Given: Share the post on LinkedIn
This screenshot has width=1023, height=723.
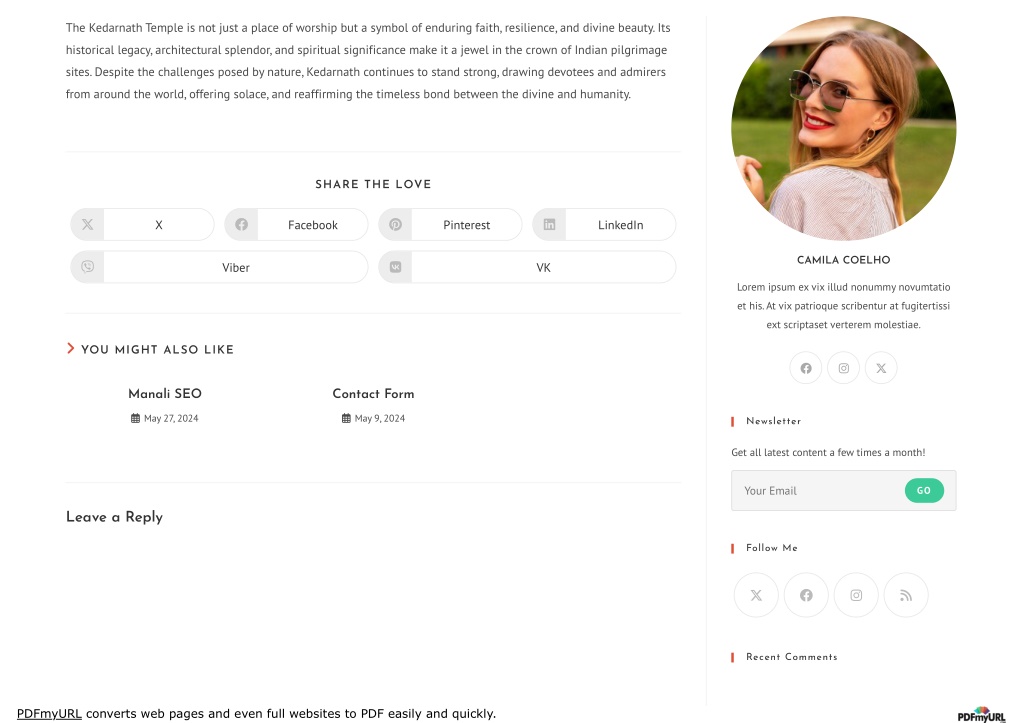Looking at the screenshot, I should (604, 224).
